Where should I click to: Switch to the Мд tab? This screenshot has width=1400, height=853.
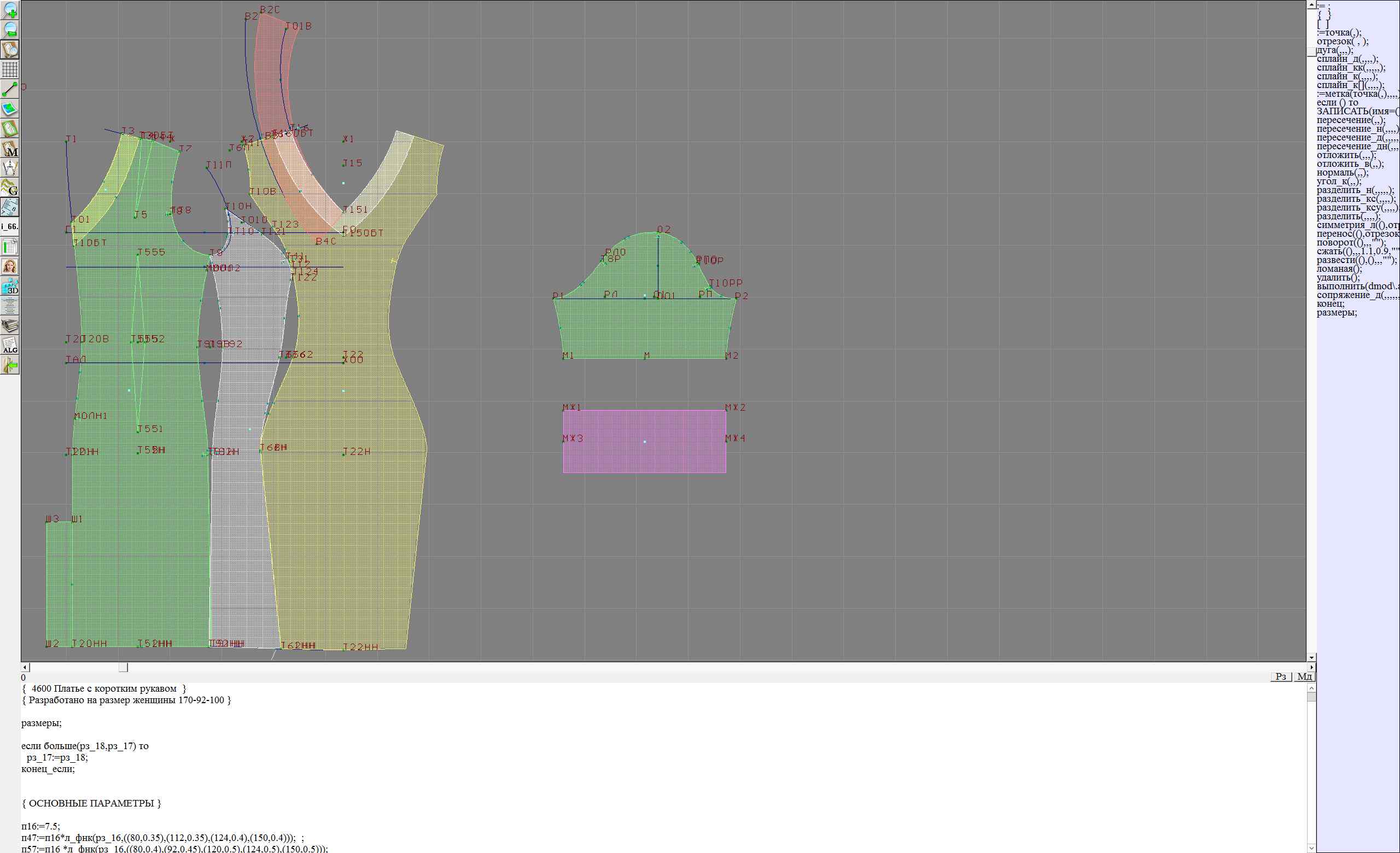[x=1304, y=676]
